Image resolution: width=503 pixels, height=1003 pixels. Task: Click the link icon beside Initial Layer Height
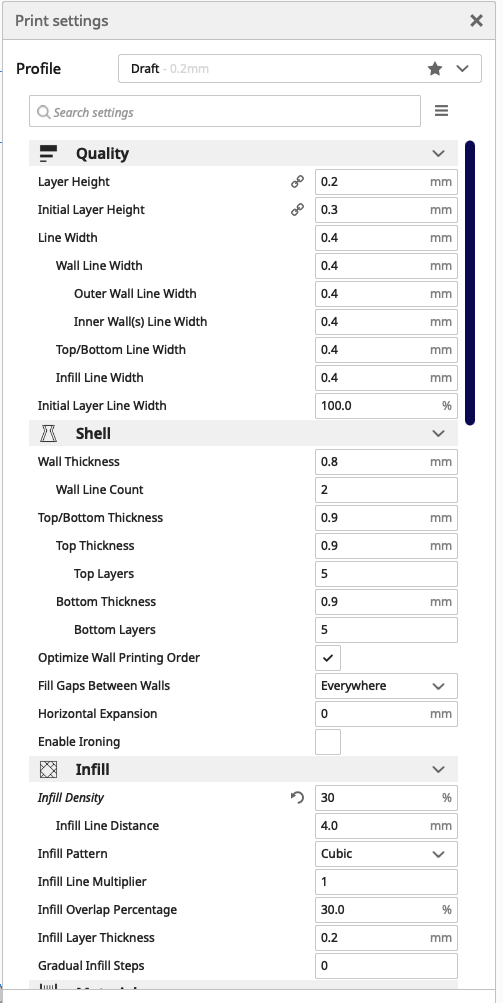297,209
